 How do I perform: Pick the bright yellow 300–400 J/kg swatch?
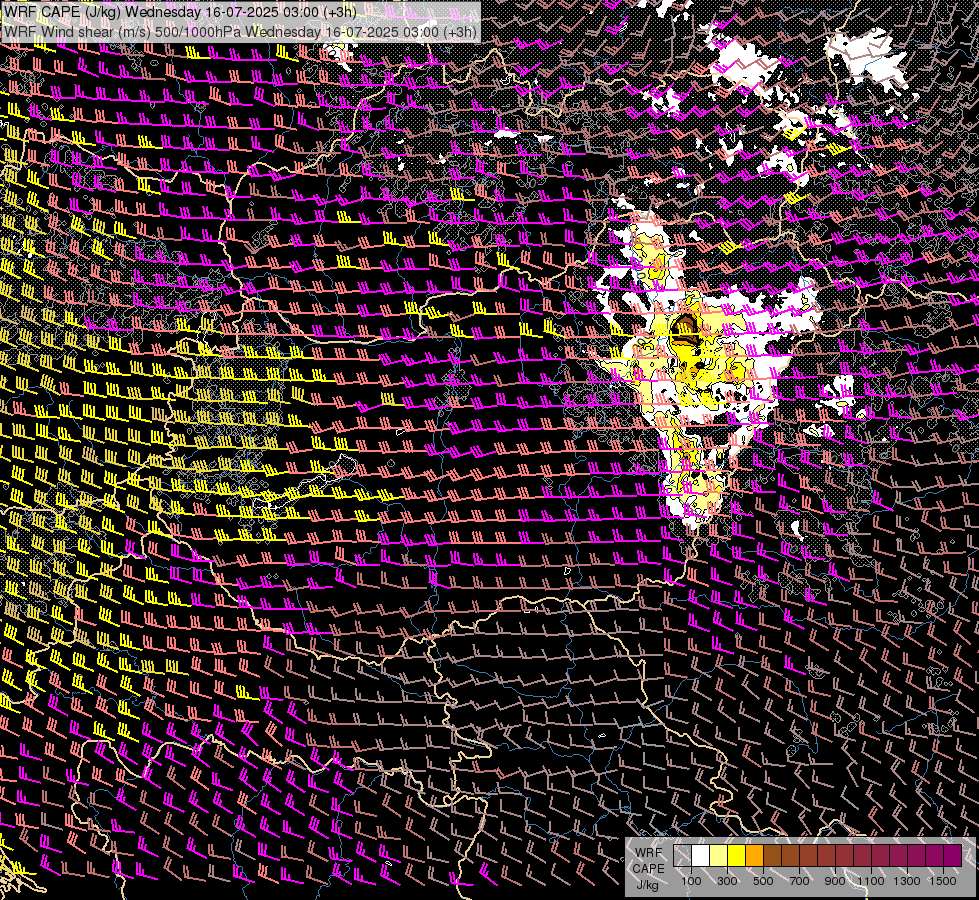pyautogui.click(x=737, y=855)
